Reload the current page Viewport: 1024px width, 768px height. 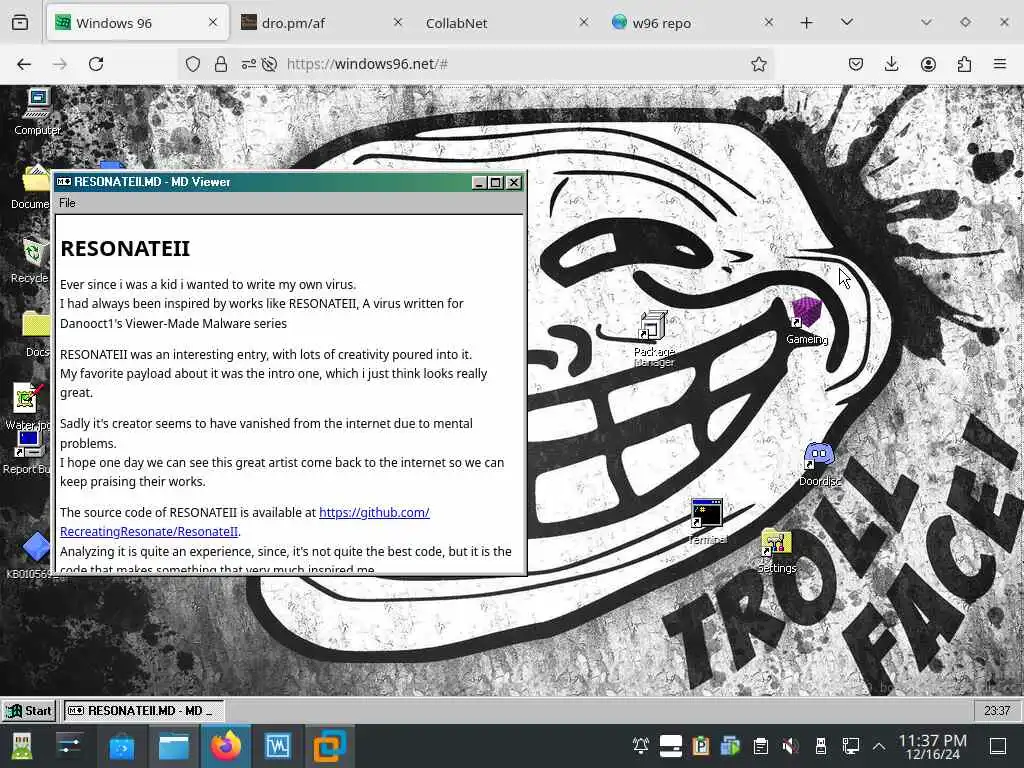[x=96, y=64]
